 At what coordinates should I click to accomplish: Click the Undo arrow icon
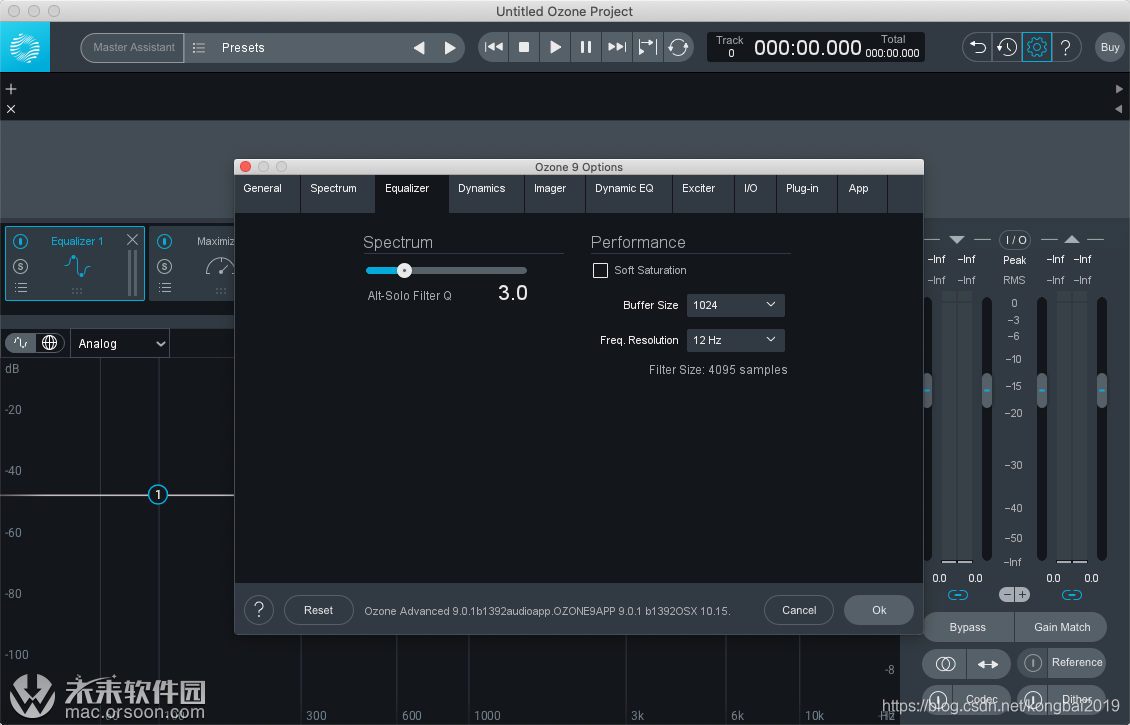[977, 48]
